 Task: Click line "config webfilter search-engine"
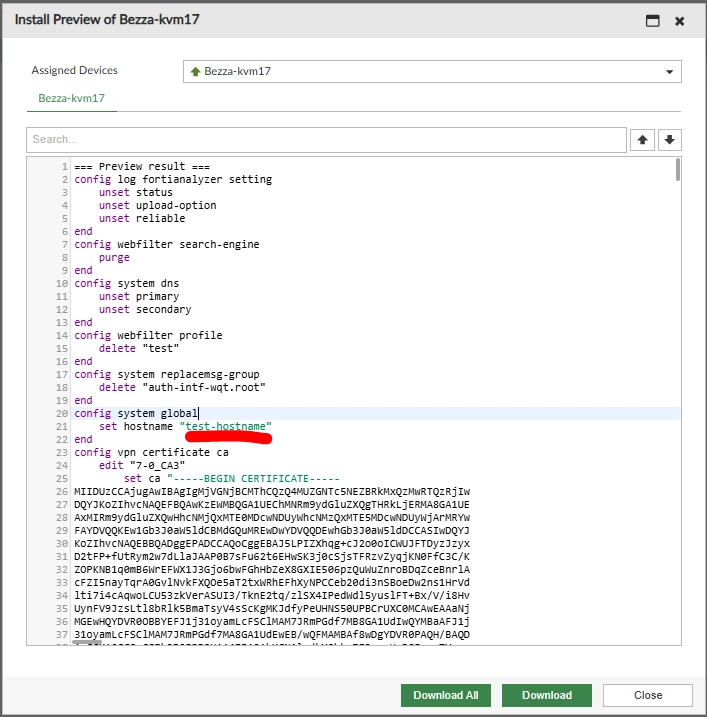(166, 244)
